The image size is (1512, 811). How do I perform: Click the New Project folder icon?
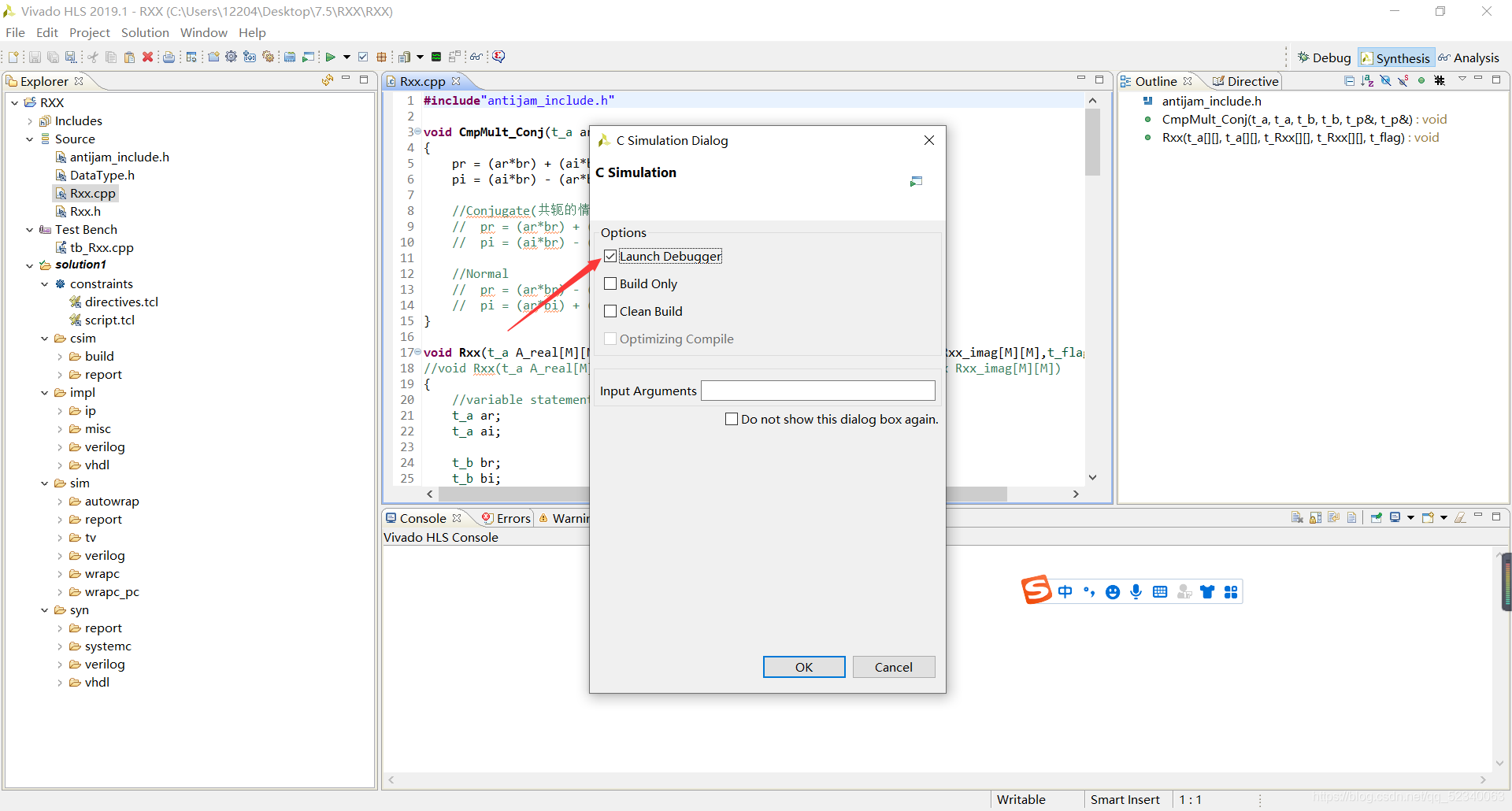coord(213,57)
